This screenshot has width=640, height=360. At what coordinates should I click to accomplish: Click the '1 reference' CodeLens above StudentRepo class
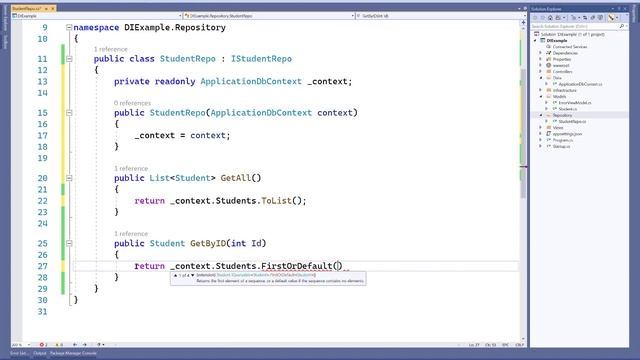(111, 49)
